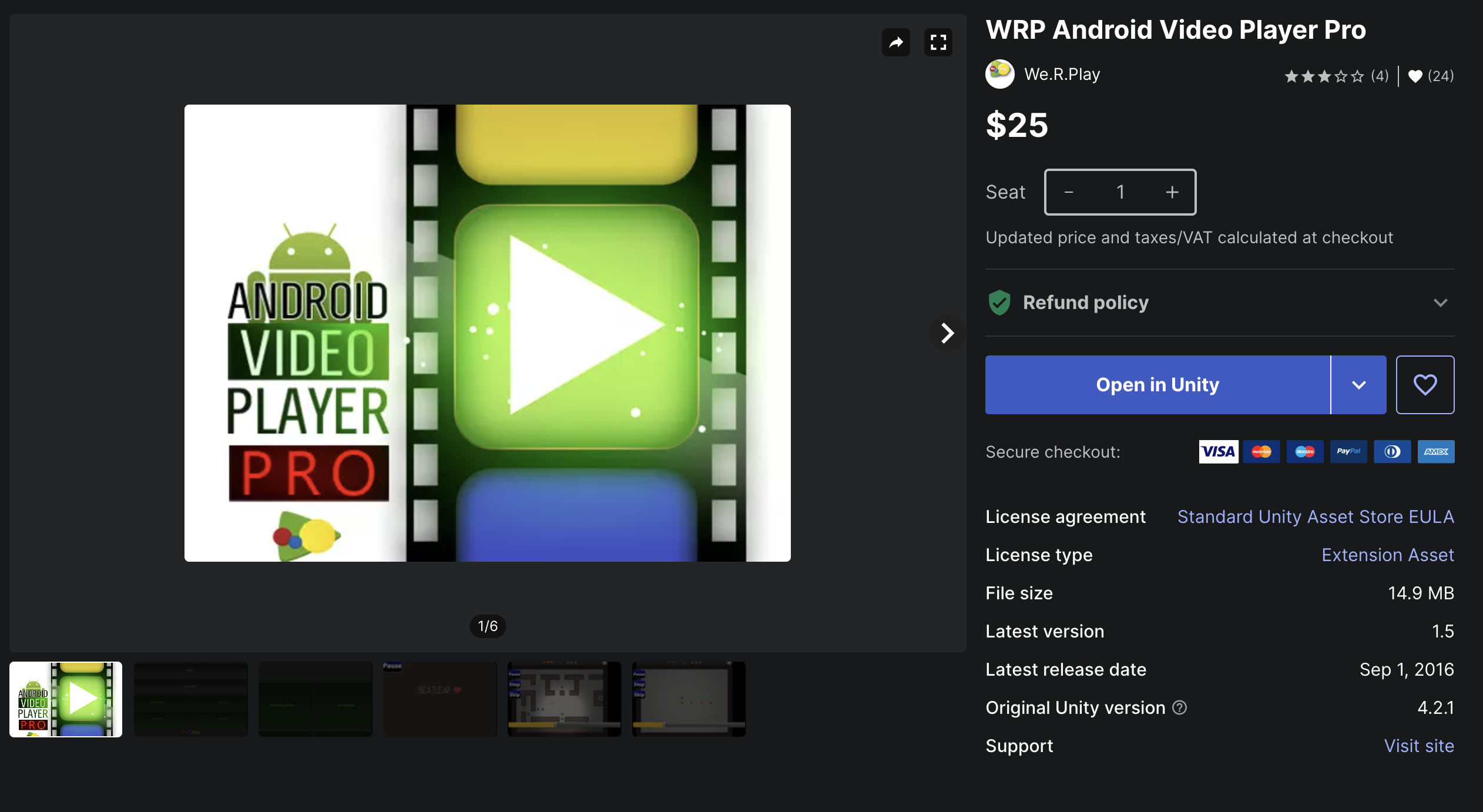Open the We.R.Play publisher page

(x=1062, y=74)
